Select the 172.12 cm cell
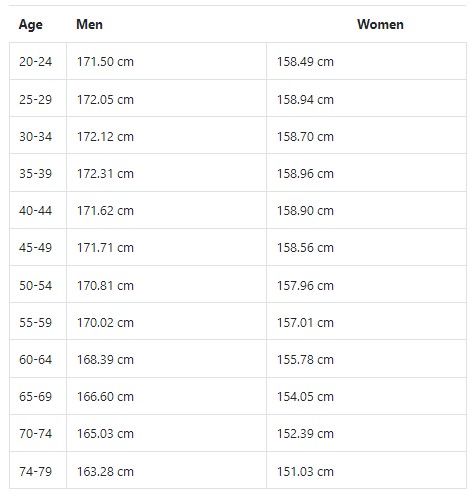 (166, 135)
